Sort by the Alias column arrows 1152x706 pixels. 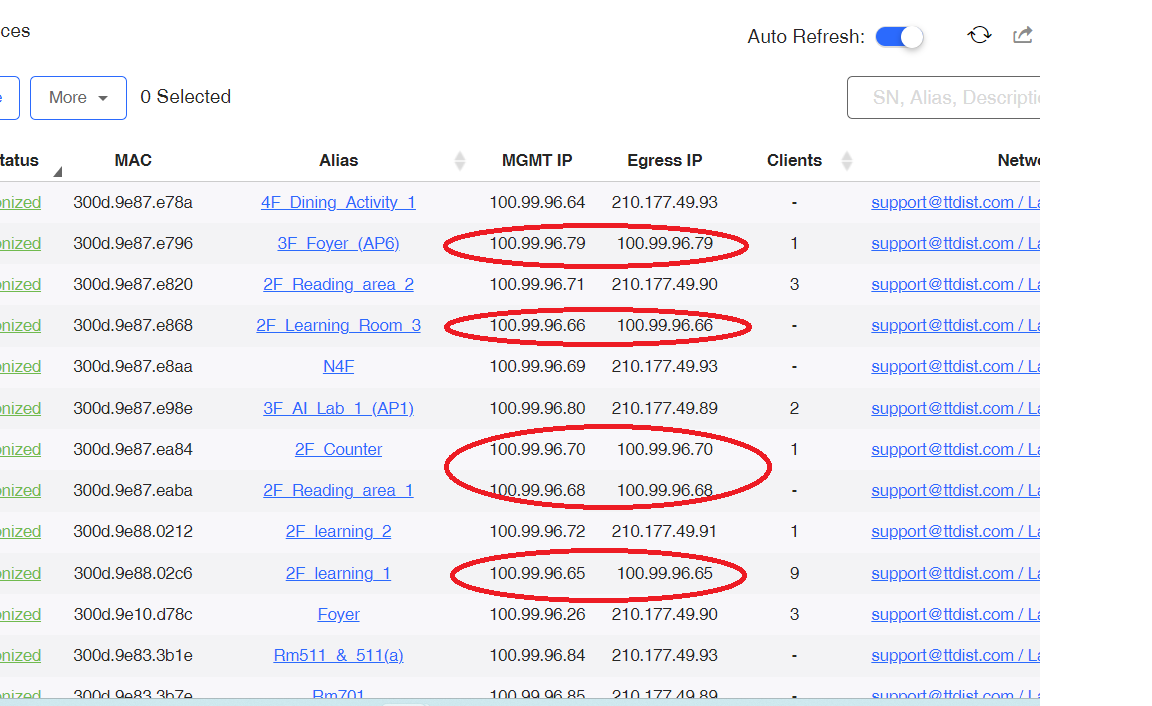click(460, 161)
